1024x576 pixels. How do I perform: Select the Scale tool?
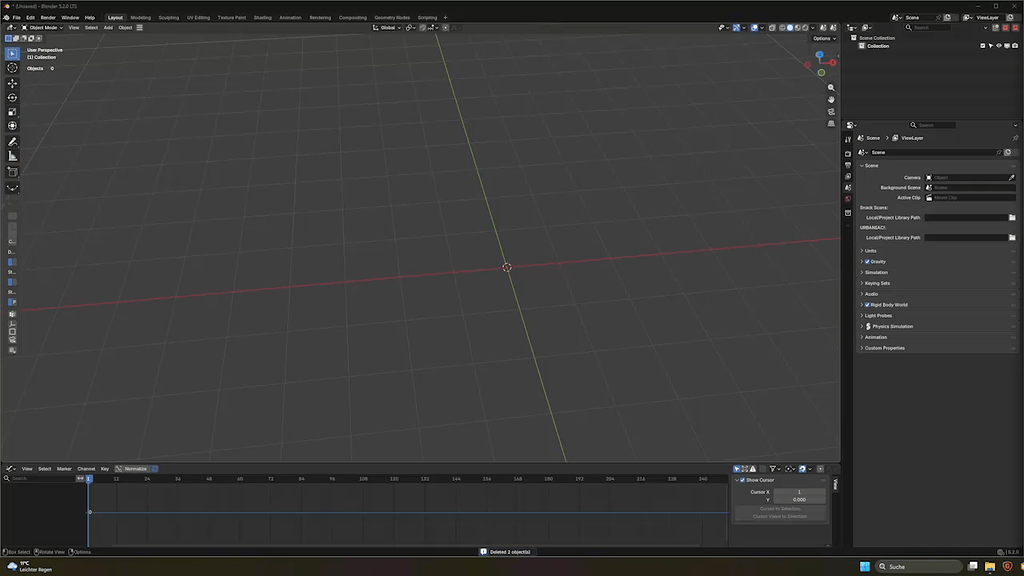[12, 112]
